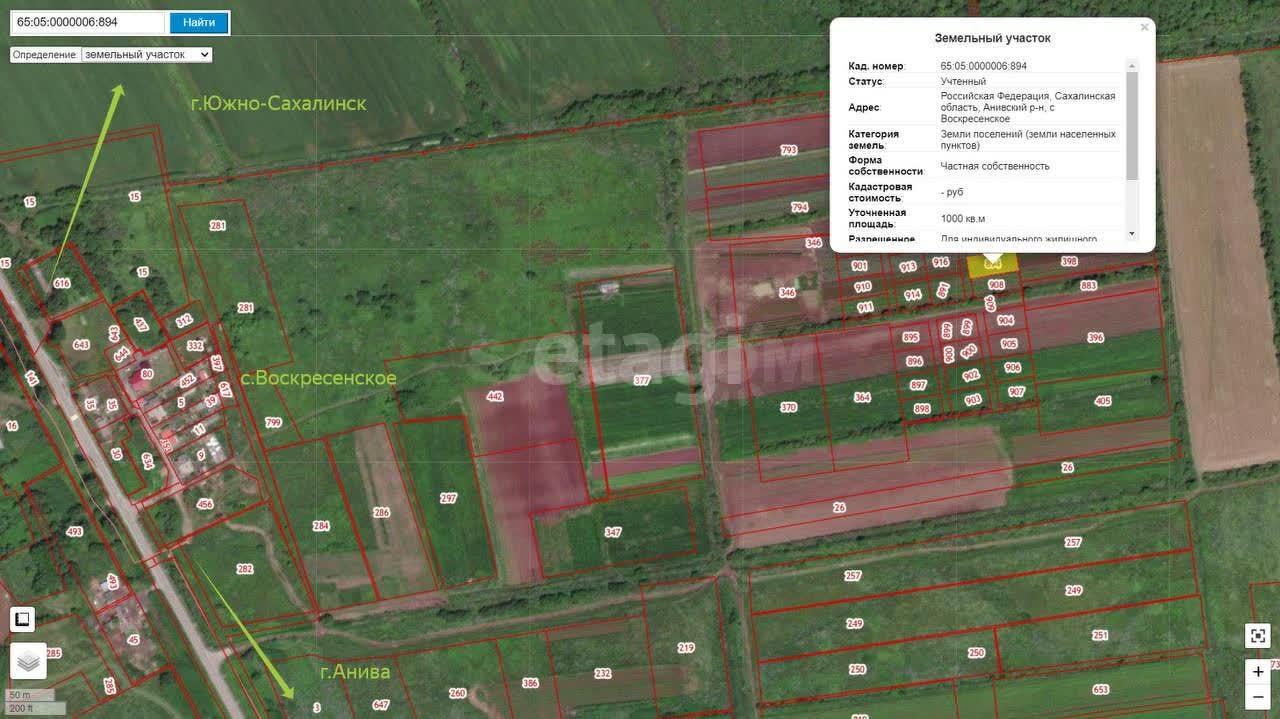Click the Найти search button

tap(199, 22)
